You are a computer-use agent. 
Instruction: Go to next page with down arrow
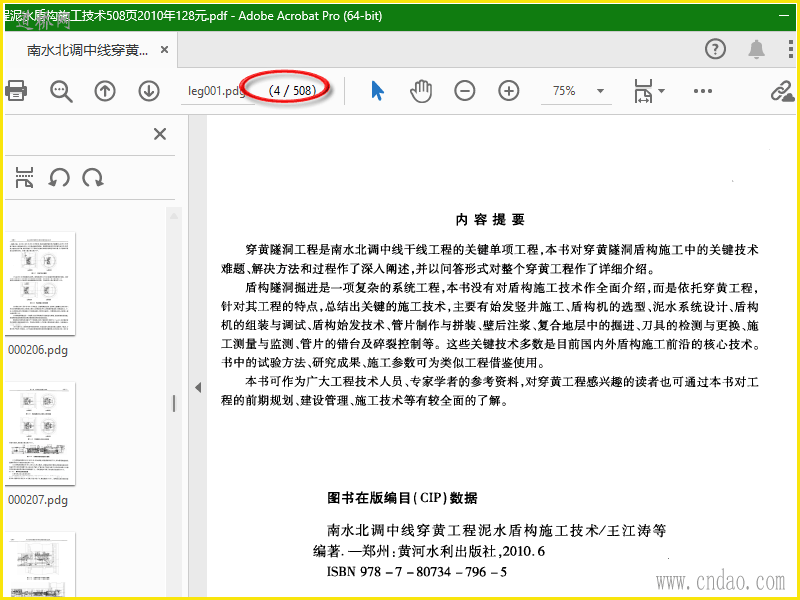(148, 91)
